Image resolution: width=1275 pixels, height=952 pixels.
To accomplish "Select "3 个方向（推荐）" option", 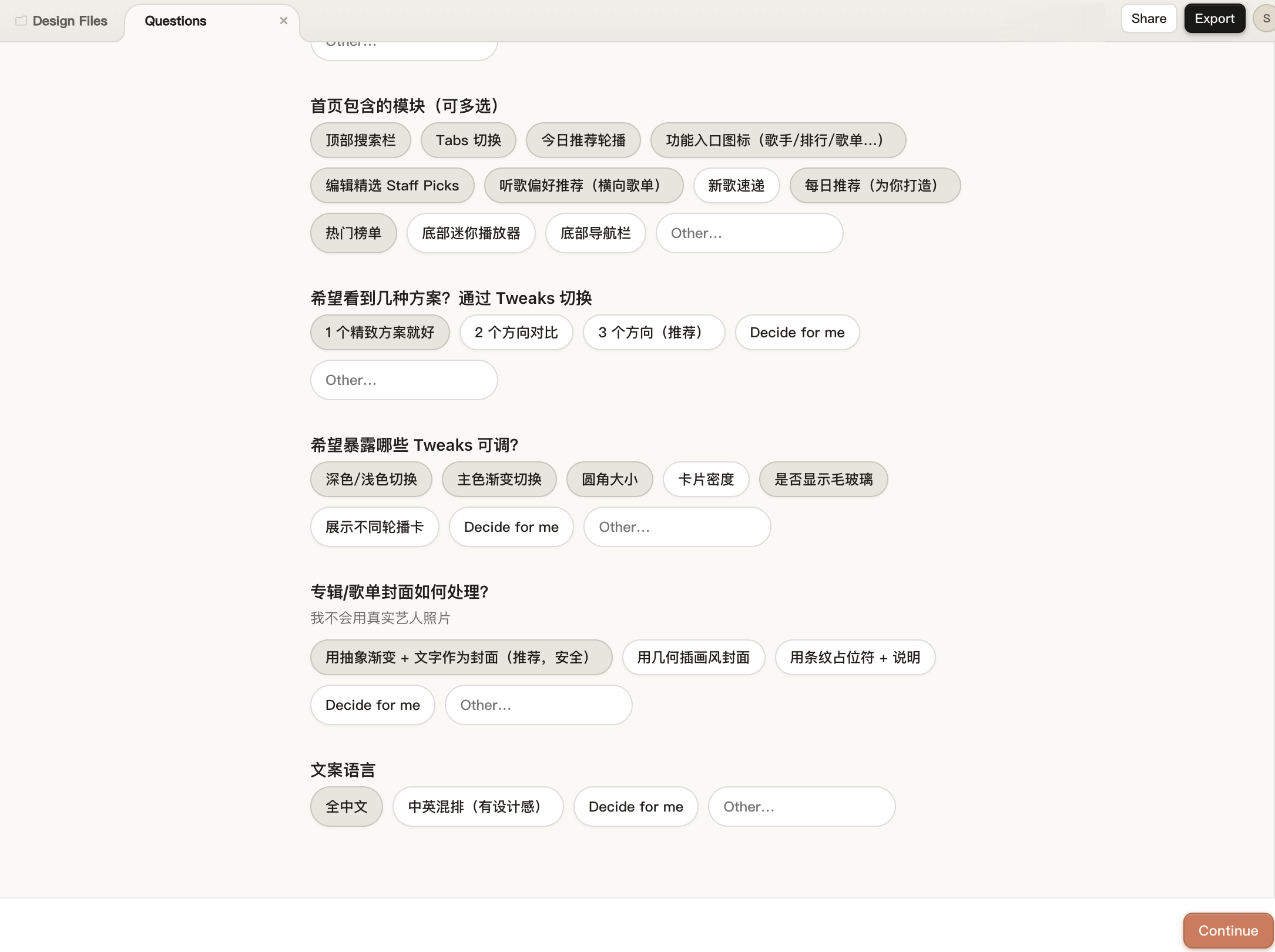I will (653, 333).
